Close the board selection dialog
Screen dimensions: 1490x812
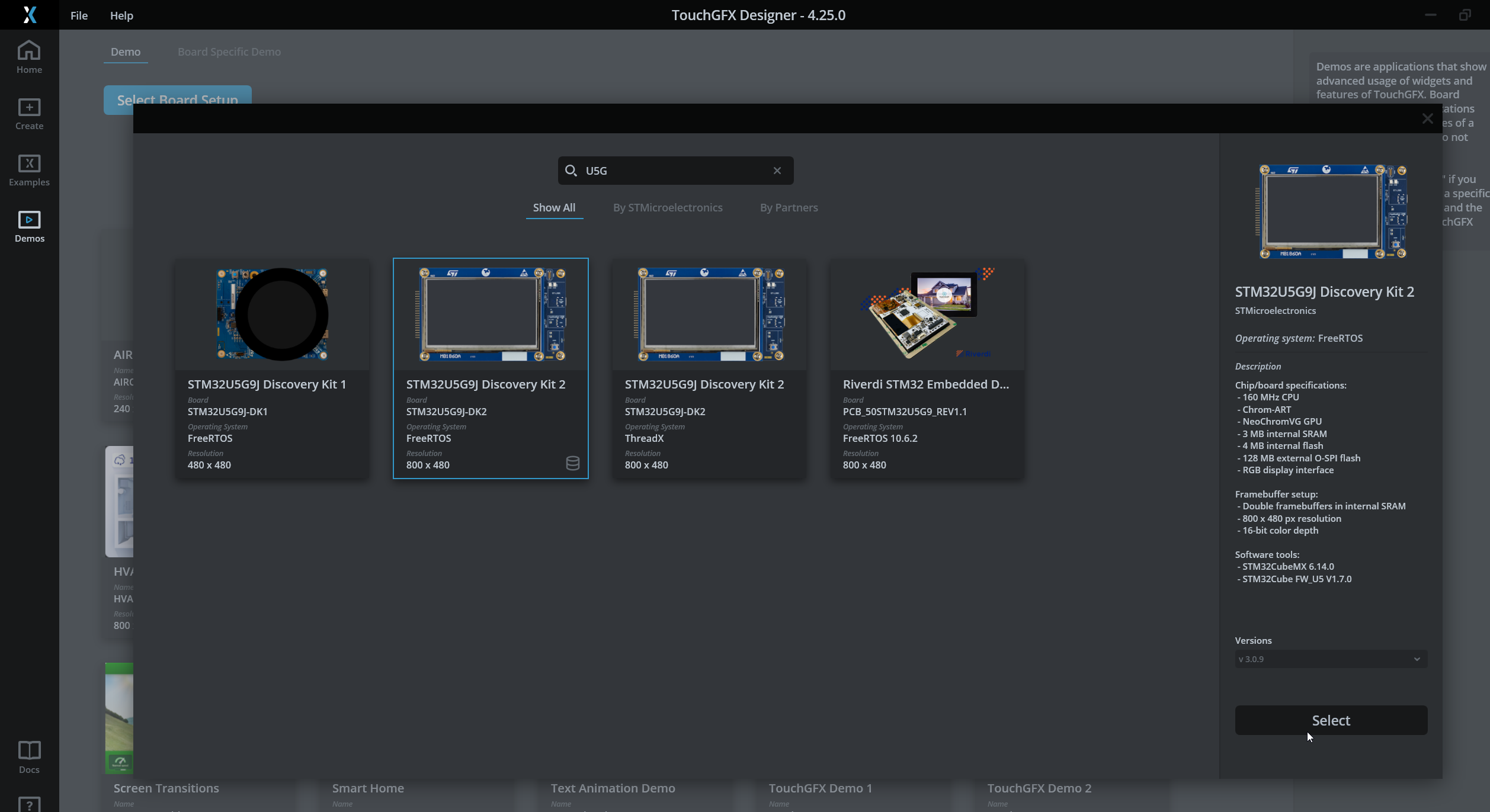(x=1427, y=118)
